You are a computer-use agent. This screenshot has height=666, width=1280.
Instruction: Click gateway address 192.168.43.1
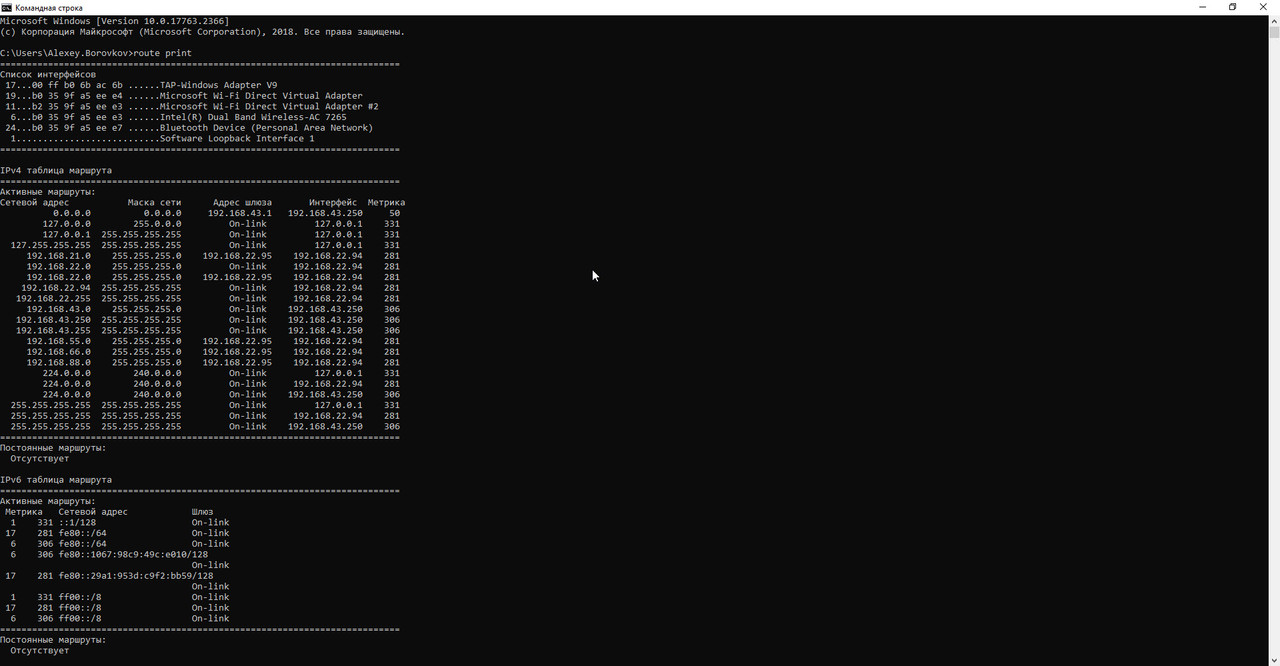[240, 213]
